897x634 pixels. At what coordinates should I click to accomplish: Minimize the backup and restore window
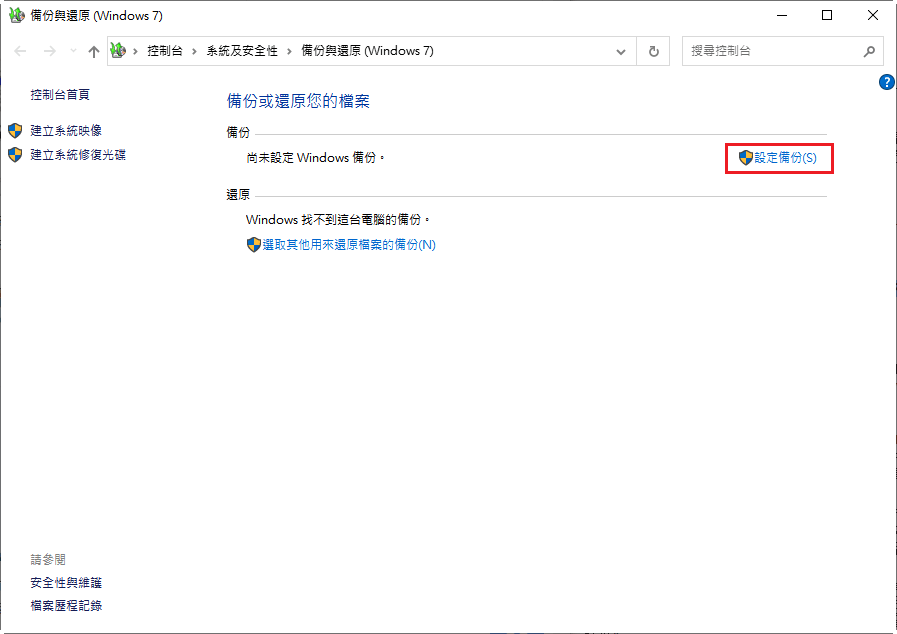pyautogui.click(x=782, y=15)
